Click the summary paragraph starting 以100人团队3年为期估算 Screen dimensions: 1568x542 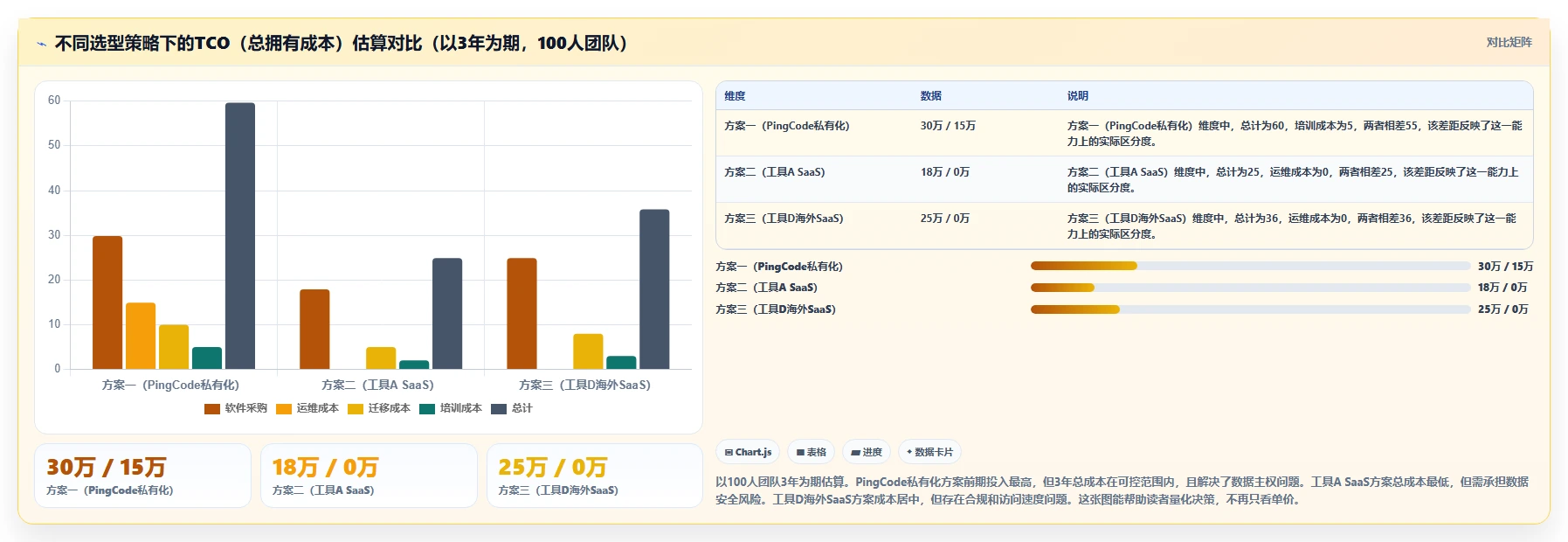coord(1122,490)
